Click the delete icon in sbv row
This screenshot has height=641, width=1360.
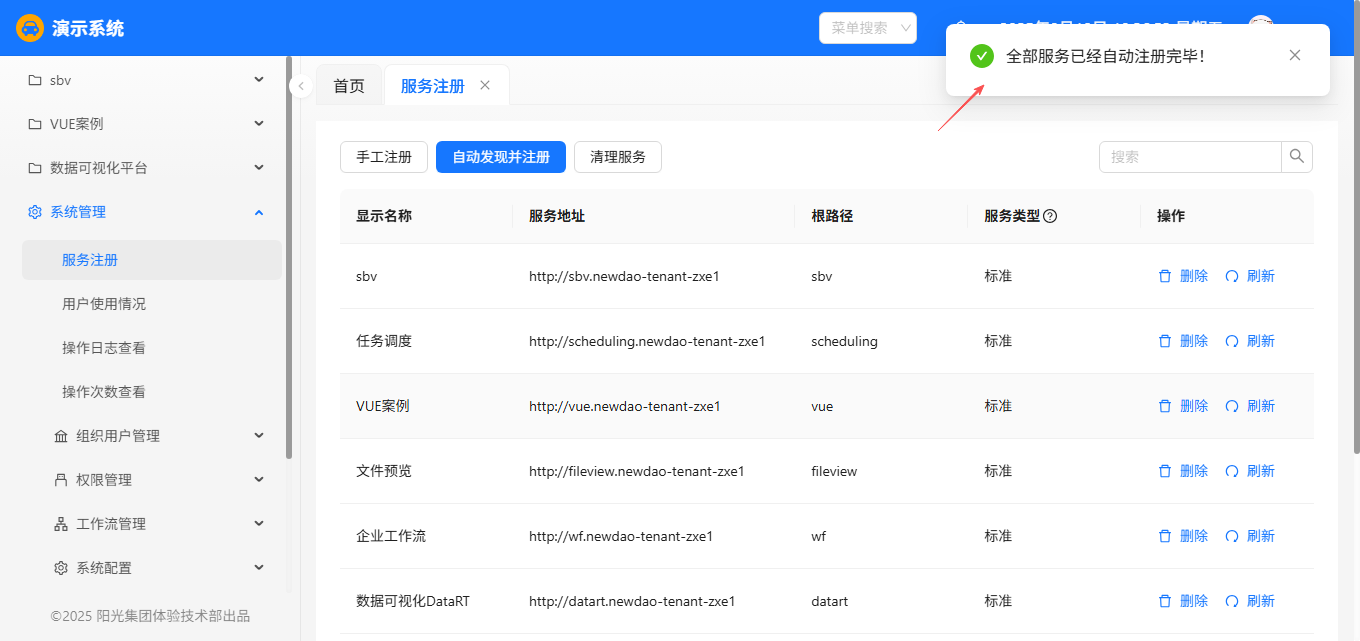point(1165,276)
